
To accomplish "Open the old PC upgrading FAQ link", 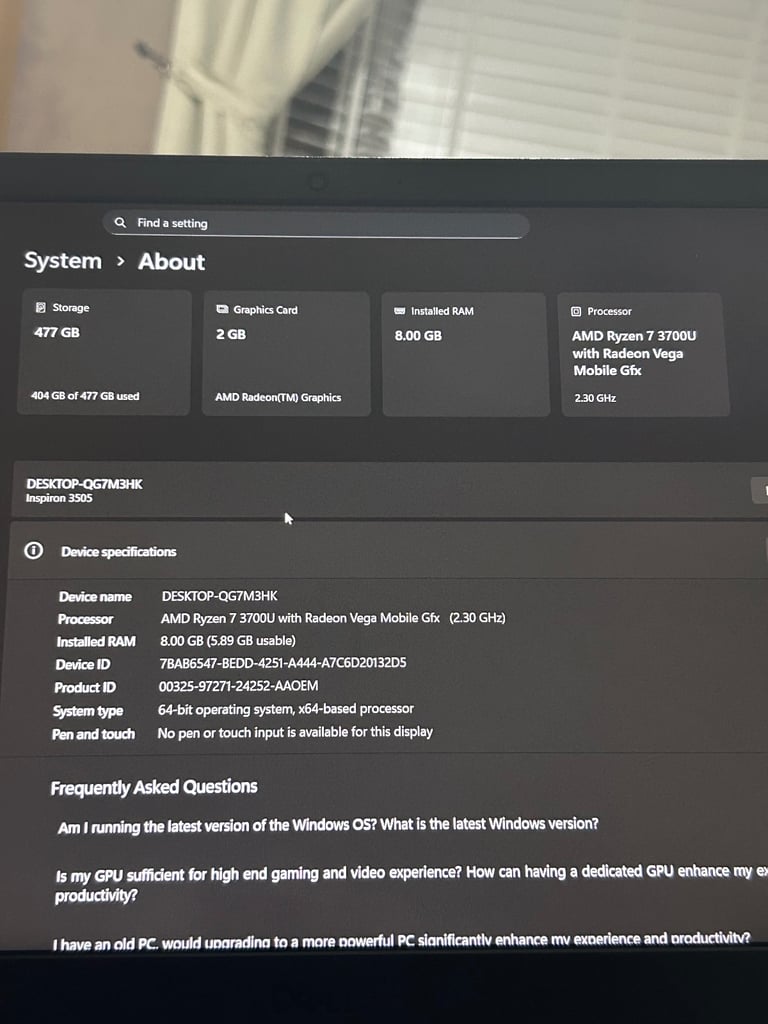I will coord(401,940).
